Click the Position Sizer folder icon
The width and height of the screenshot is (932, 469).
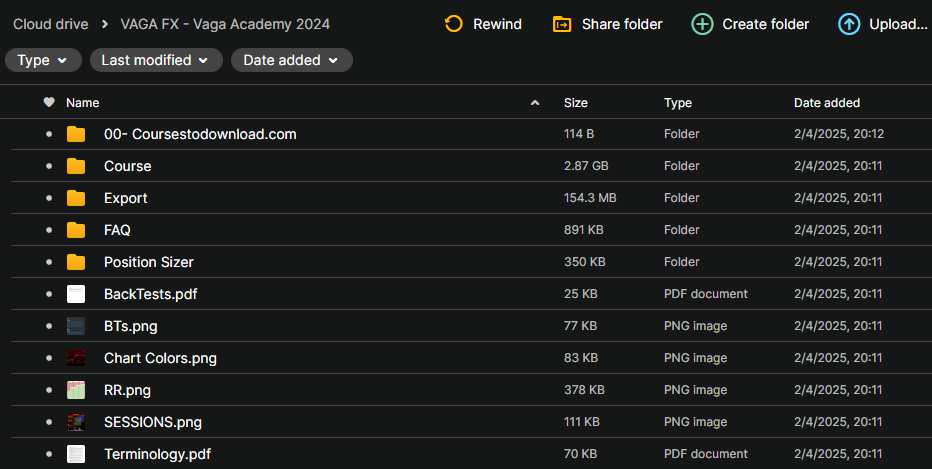(x=75, y=262)
